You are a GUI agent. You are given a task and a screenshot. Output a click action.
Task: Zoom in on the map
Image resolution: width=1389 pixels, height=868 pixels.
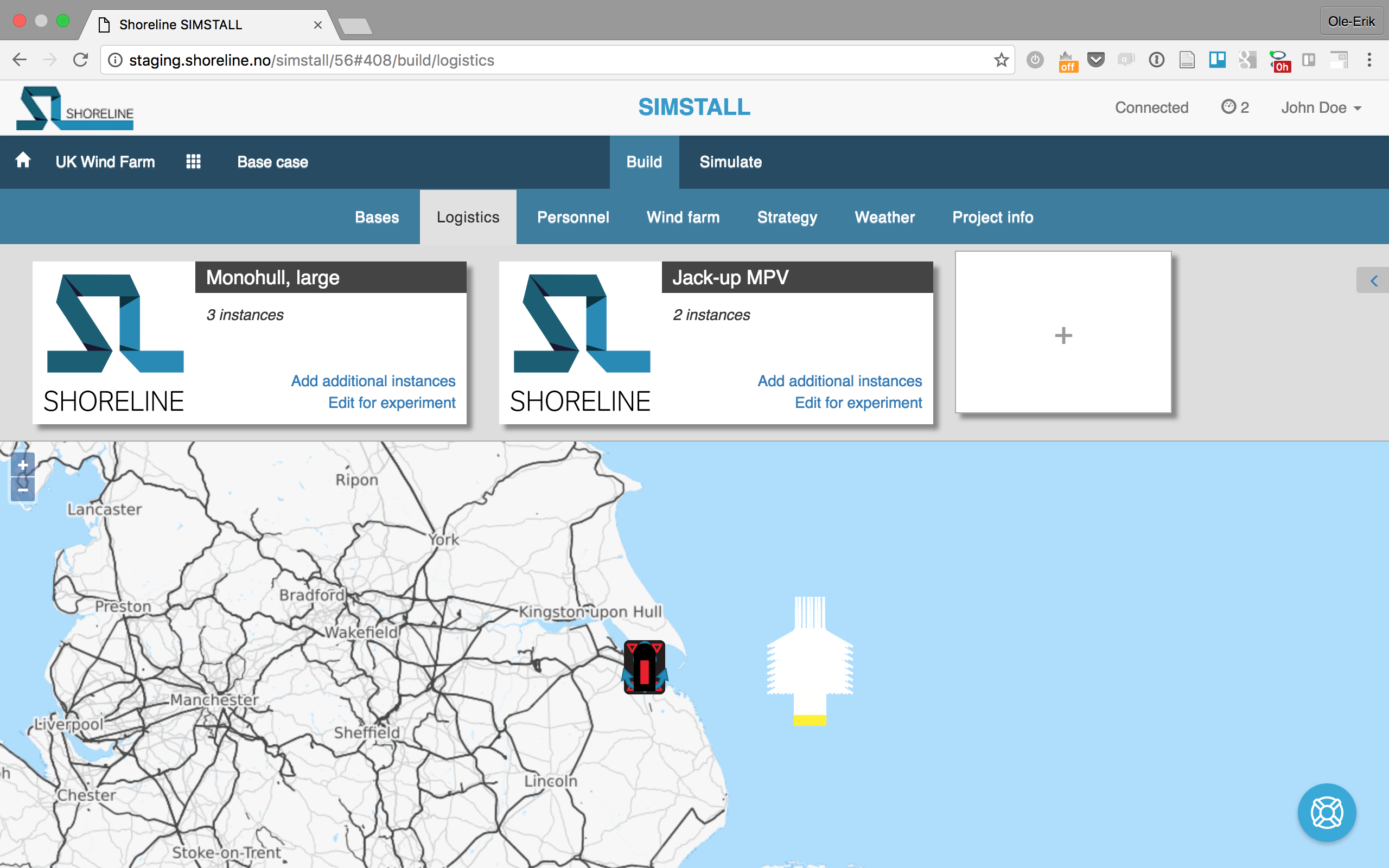pos(23,465)
